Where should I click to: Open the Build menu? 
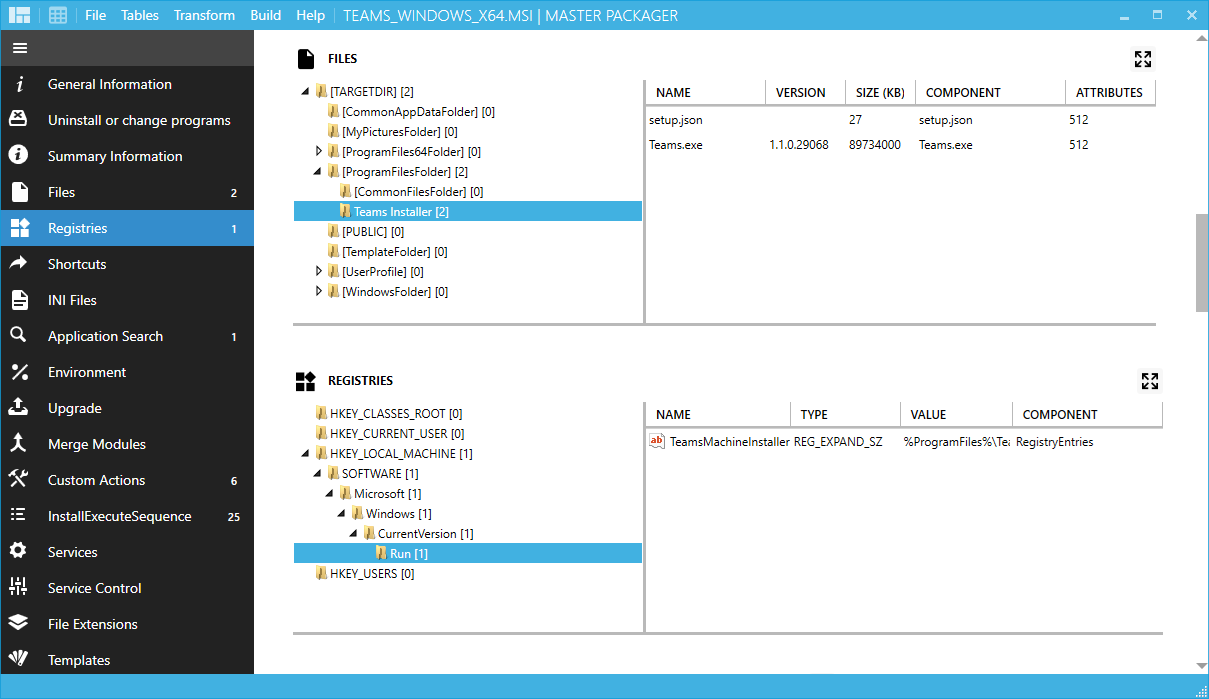266,15
